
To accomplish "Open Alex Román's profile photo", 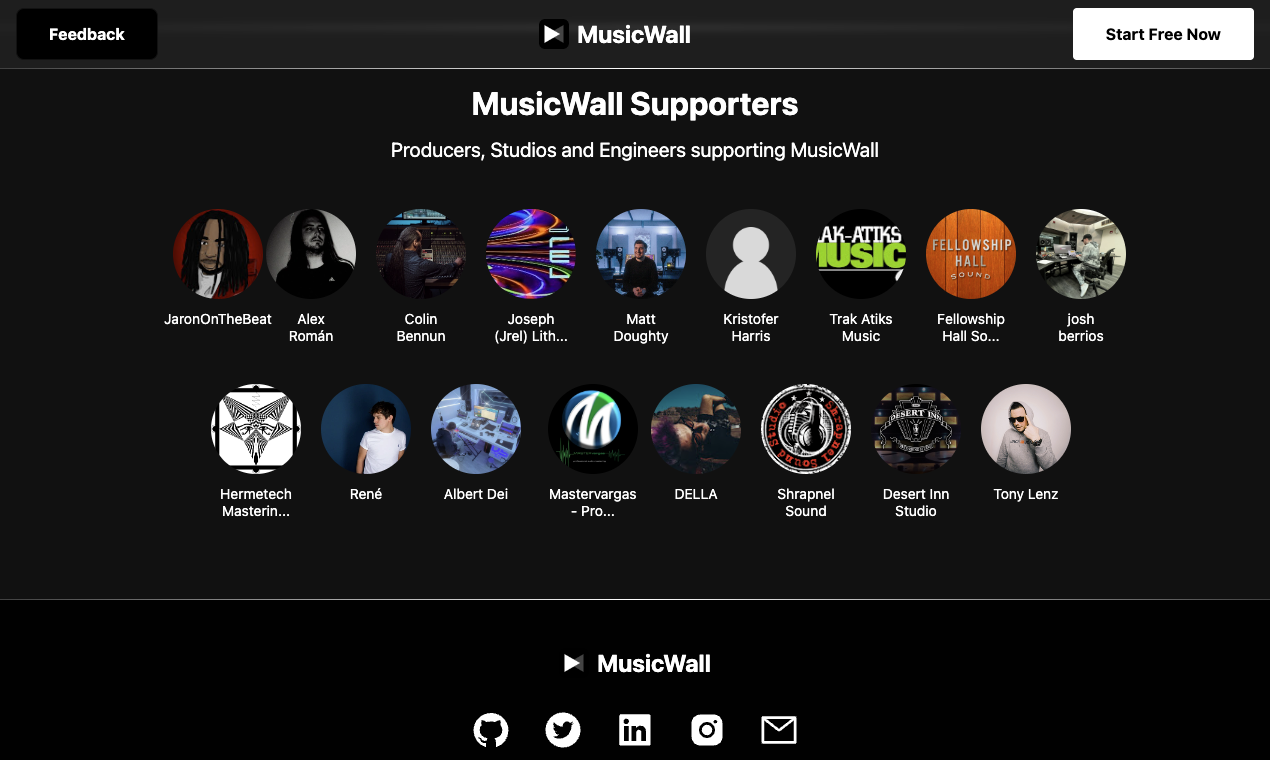I will [311, 254].
